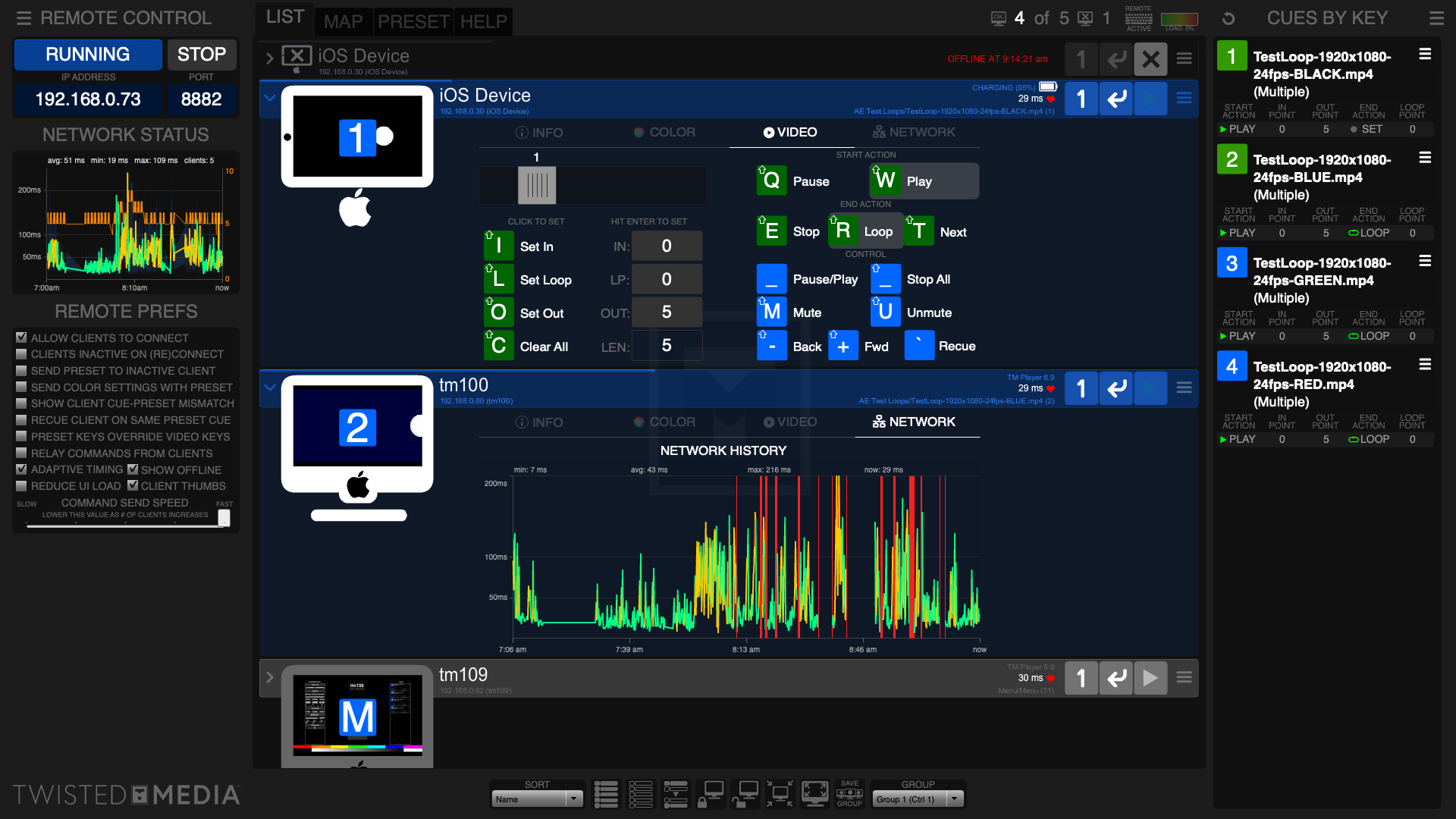Viewport: 1456px width, 819px height.
Task: Click the M key Mute control
Action: (771, 312)
